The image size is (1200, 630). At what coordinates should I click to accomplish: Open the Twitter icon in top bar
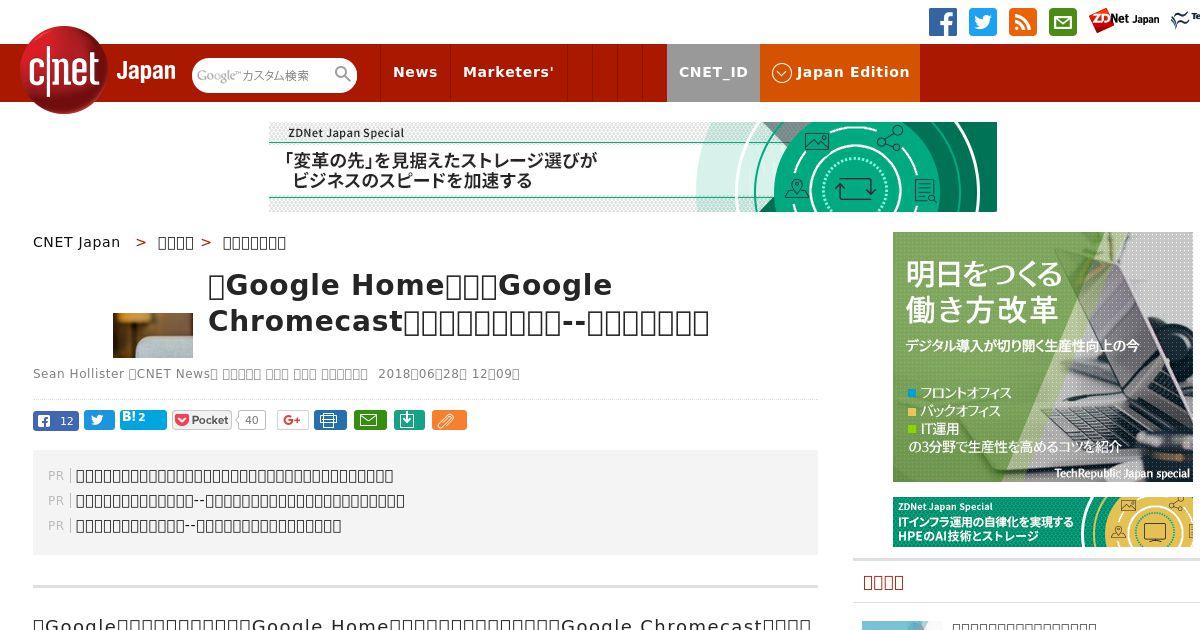(x=983, y=22)
